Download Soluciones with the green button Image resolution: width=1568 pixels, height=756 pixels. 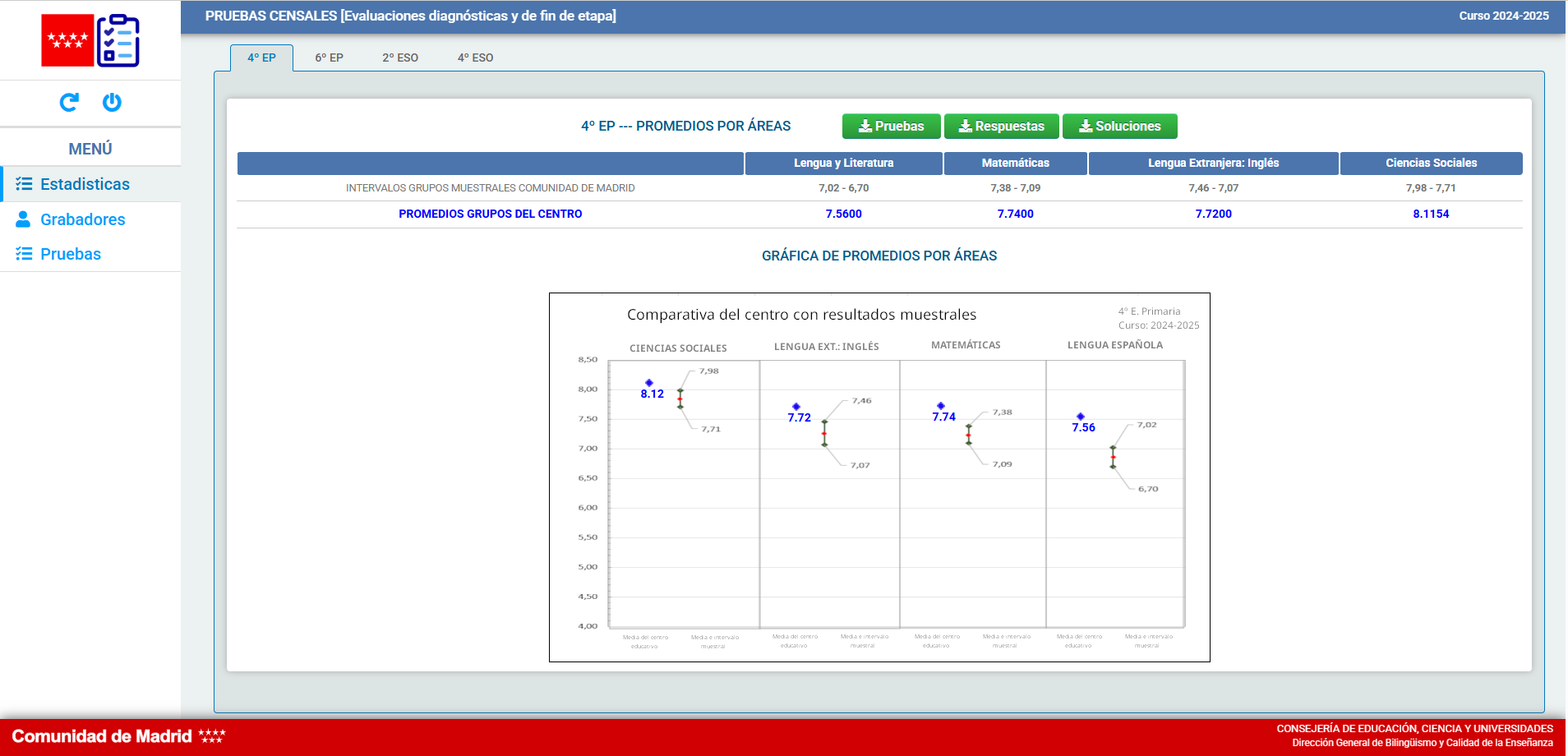[1119, 126]
